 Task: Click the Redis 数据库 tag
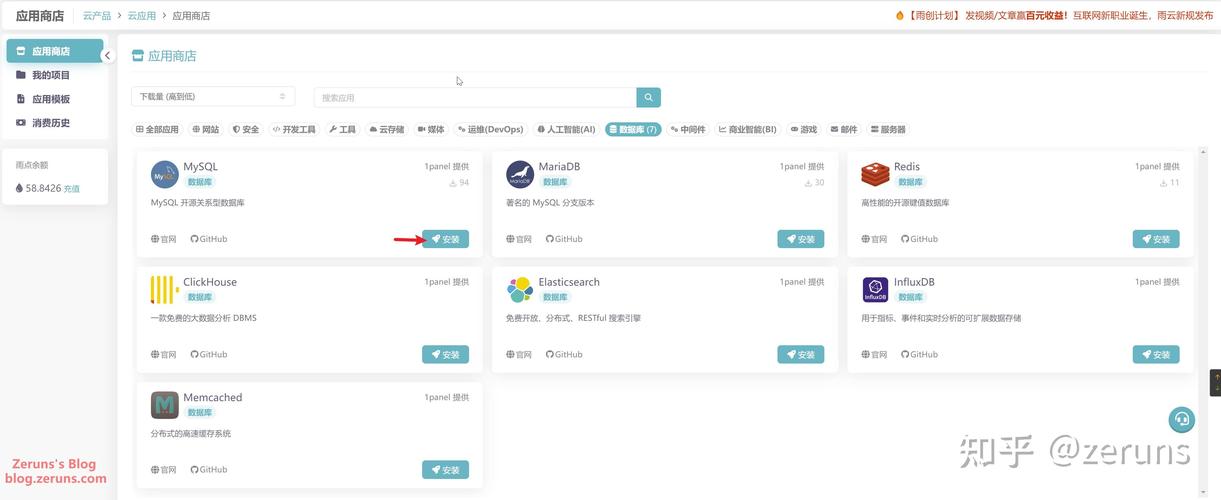910,182
